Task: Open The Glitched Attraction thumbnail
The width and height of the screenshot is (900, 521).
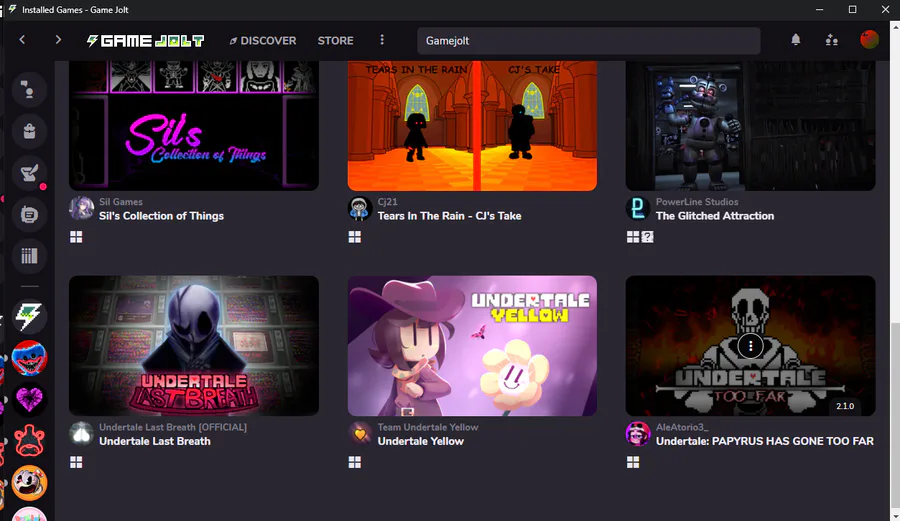Action: (750, 126)
